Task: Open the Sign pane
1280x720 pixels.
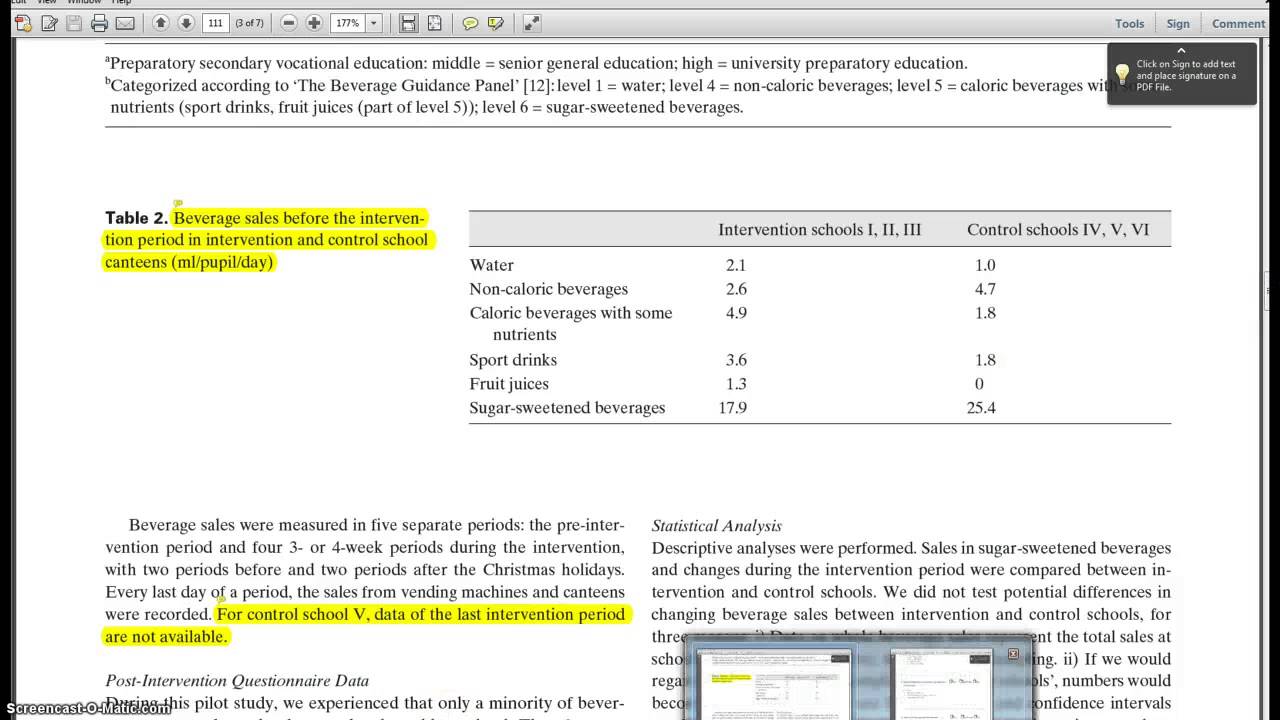Action: (1178, 23)
